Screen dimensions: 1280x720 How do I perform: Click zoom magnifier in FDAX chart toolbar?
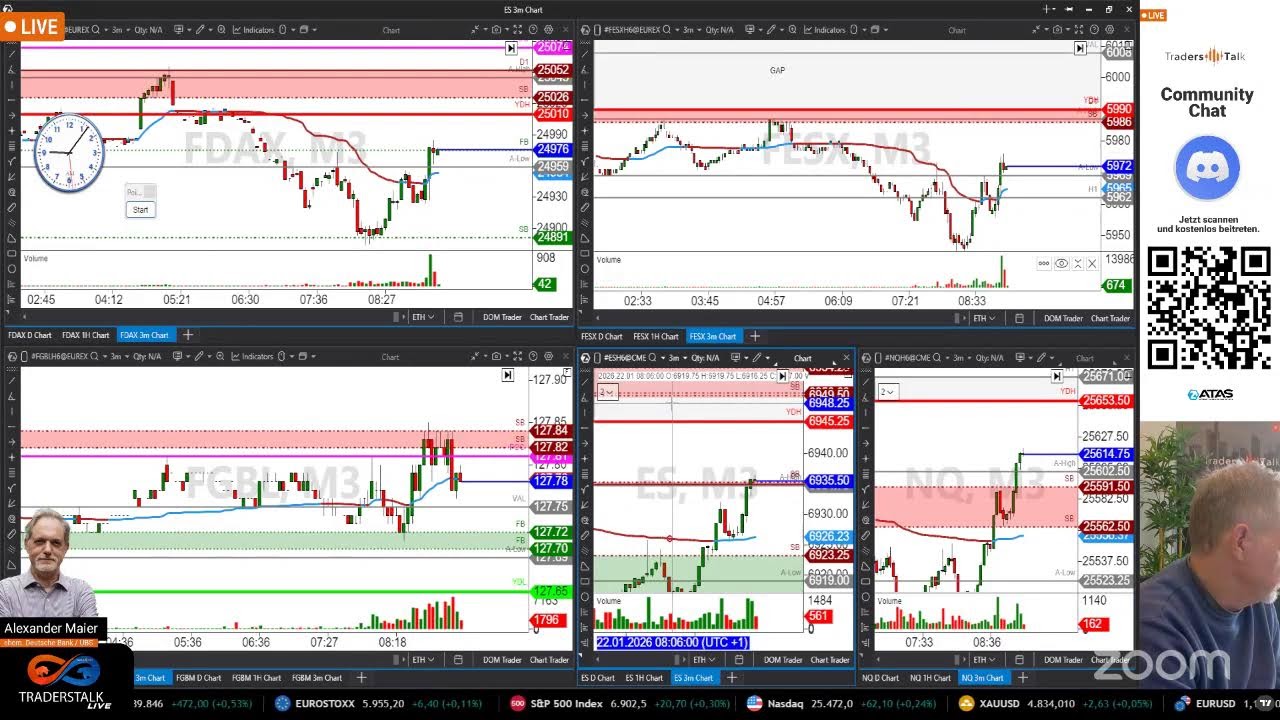click(x=221, y=30)
